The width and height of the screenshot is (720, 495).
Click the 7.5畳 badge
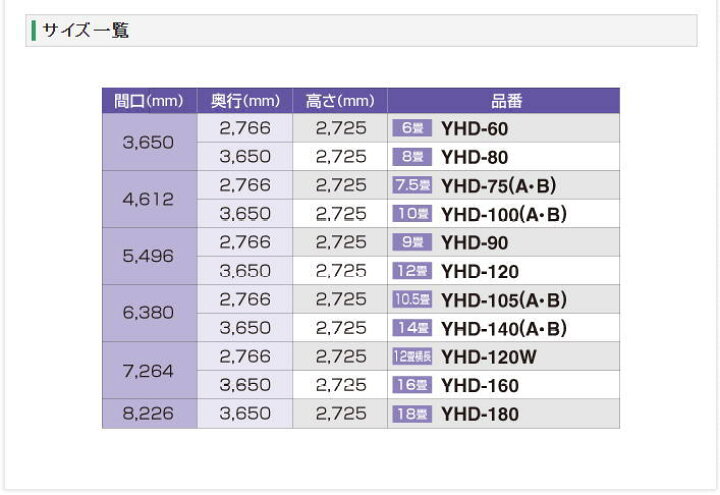tap(412, 185)
